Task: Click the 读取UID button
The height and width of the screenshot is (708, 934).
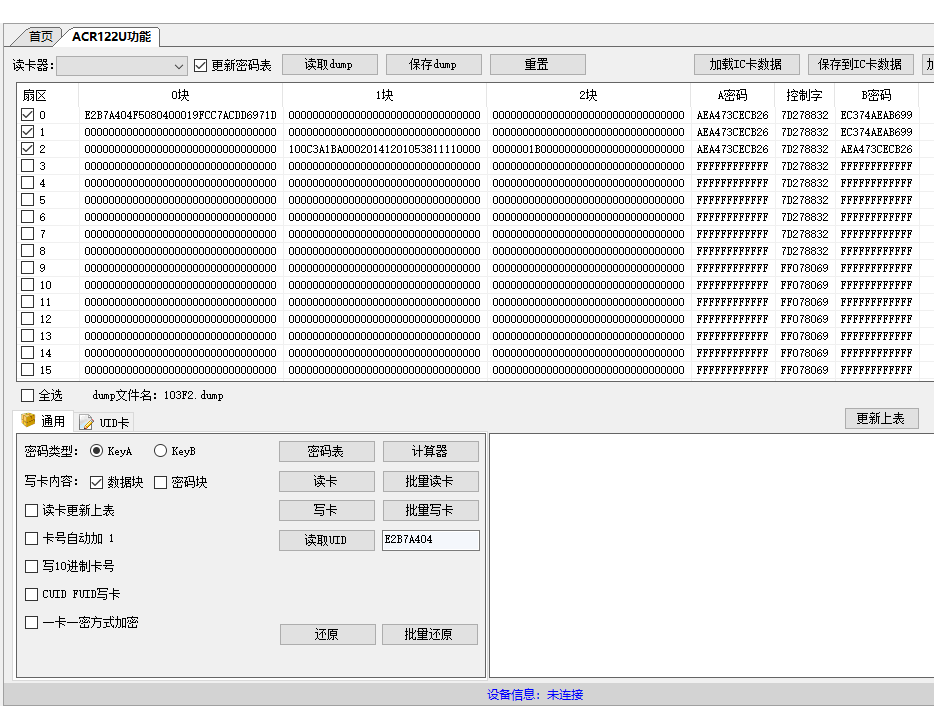Action: point(326,540)
